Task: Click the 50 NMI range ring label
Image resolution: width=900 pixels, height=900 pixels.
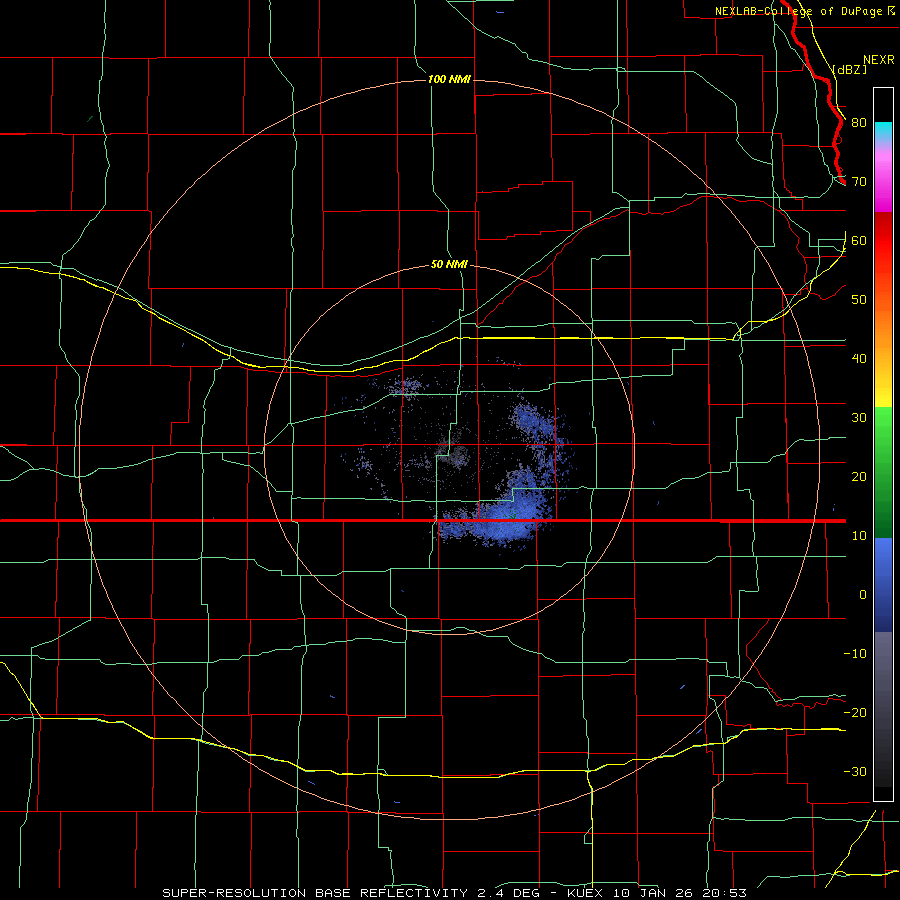Action: 449,264
